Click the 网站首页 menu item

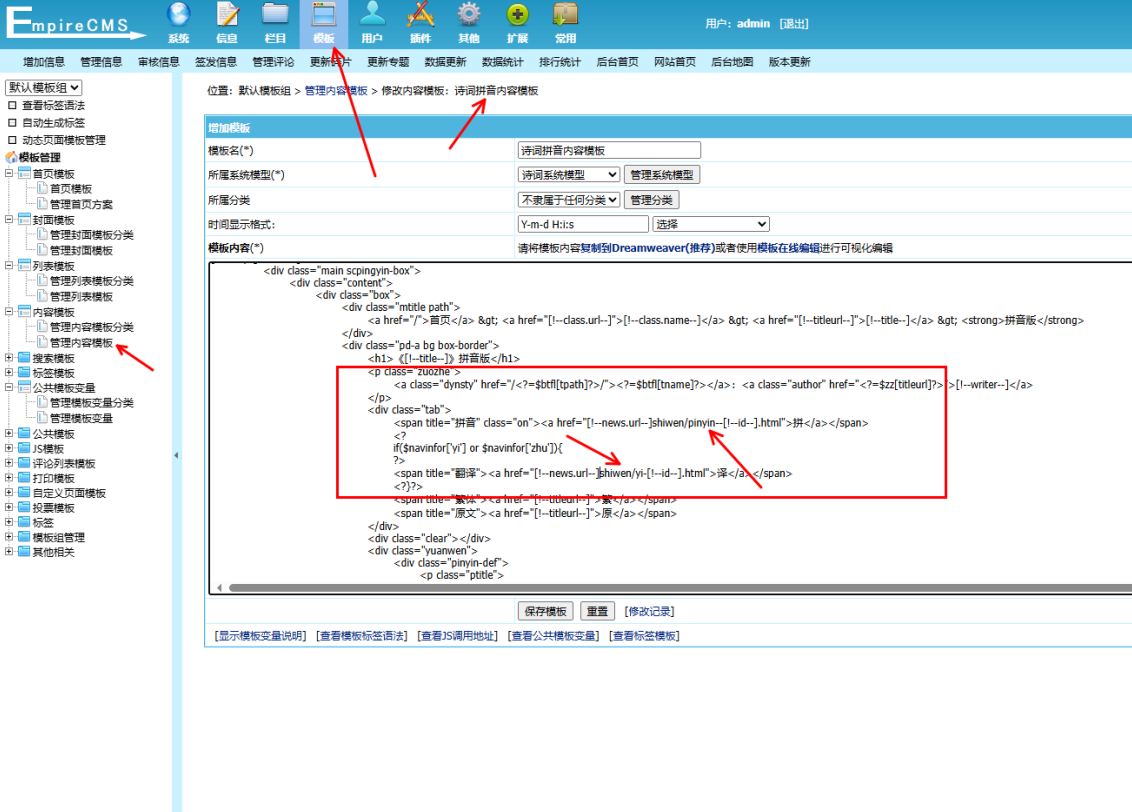click(x=672, y=61)
